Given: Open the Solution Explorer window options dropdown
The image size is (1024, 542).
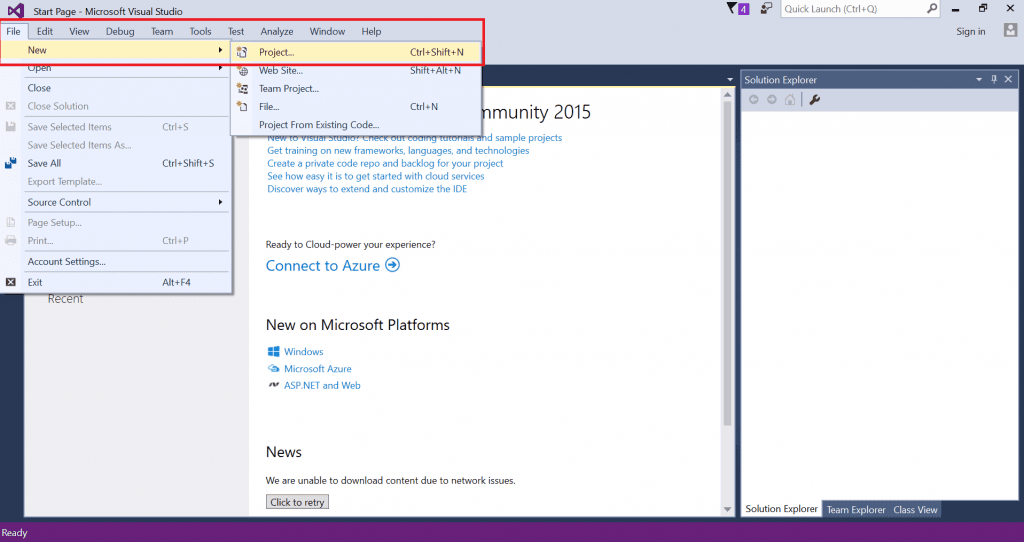Looking at the screenshot, I should pyautogui.click(x=979, y=79).
